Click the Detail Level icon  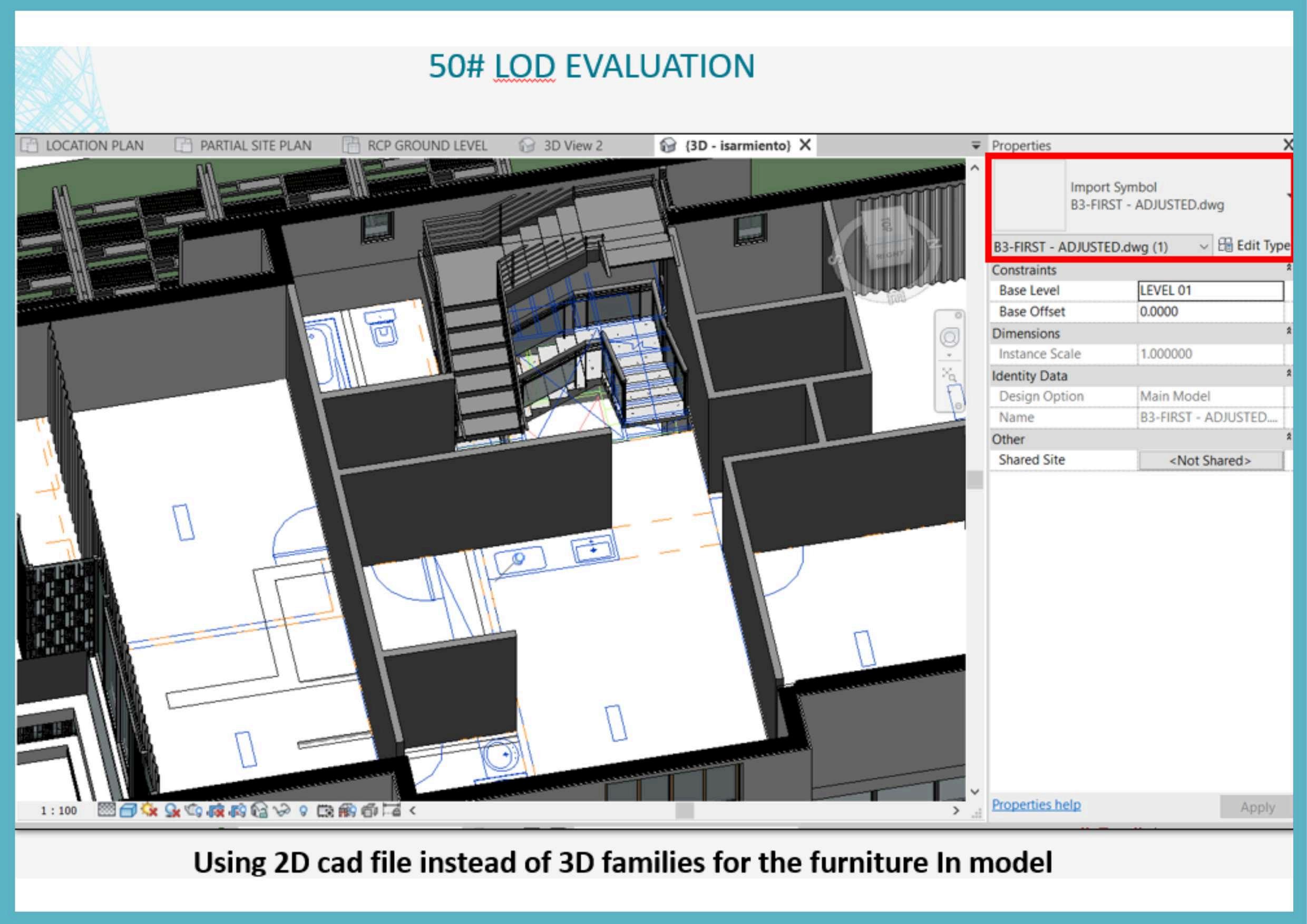(107, 810)
